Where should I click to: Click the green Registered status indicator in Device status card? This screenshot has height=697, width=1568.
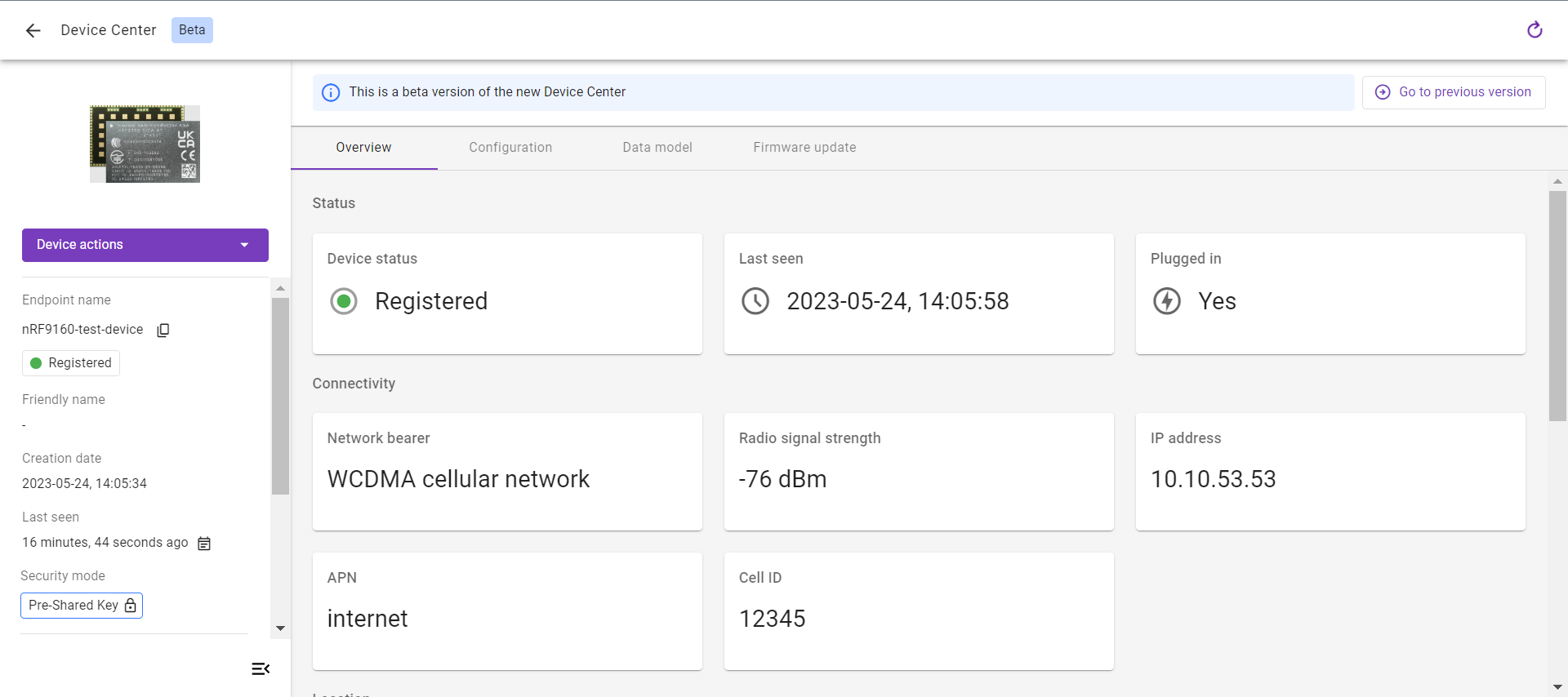click(x=344, y=301)
